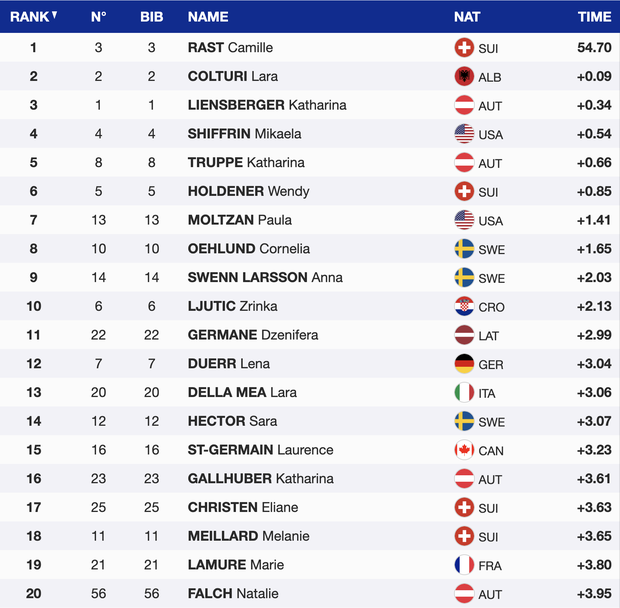This screenshot has height=608, width=620.
Task: Click the Croatian flag in Ljutic's row
Action: click(464, 307)
